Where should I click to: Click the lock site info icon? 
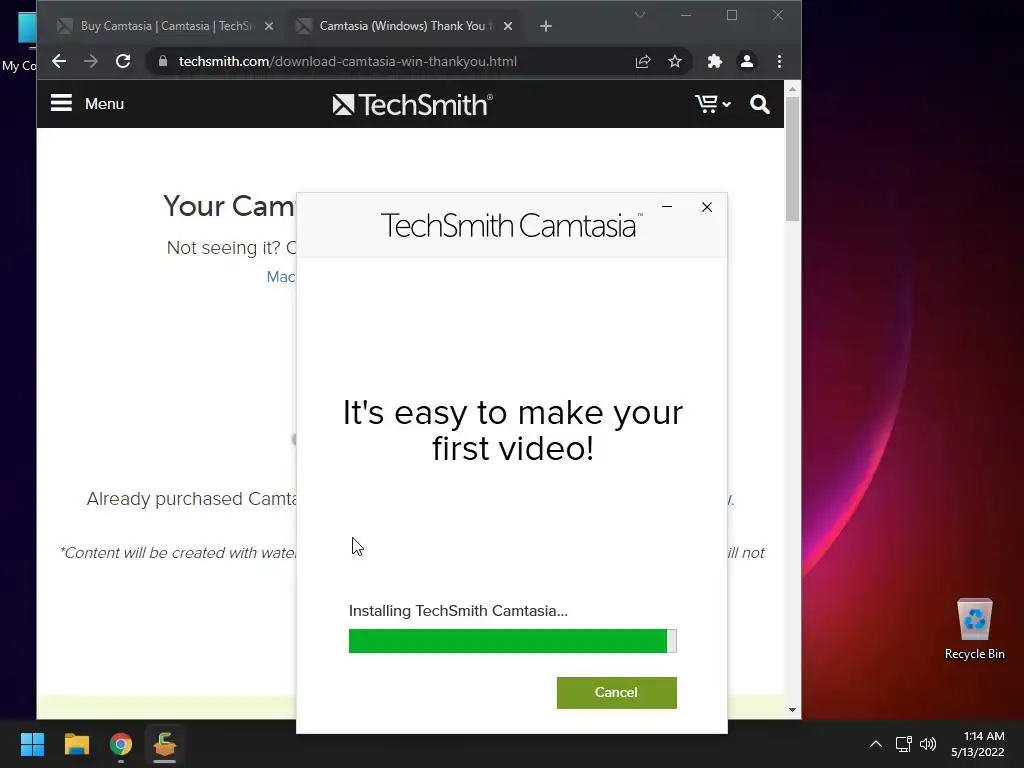(x=163, y=61)
